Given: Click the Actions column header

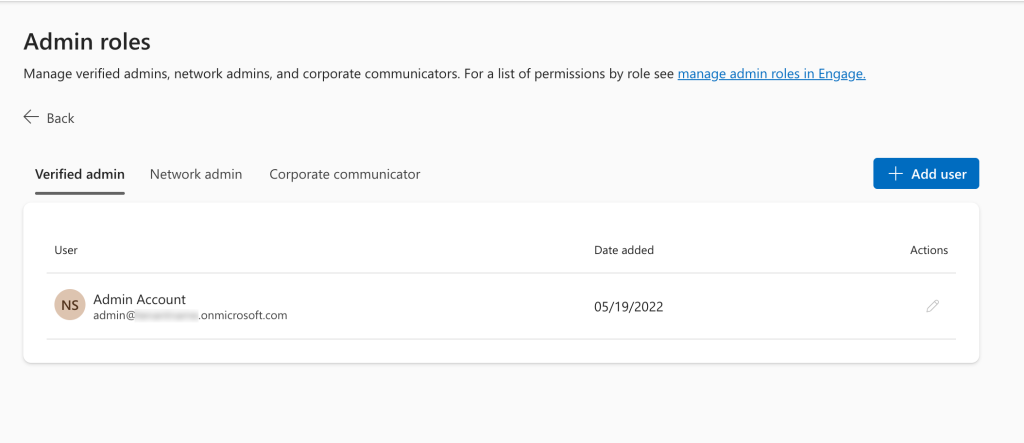Looking at the screenshot, I should (x=929, y=250).
